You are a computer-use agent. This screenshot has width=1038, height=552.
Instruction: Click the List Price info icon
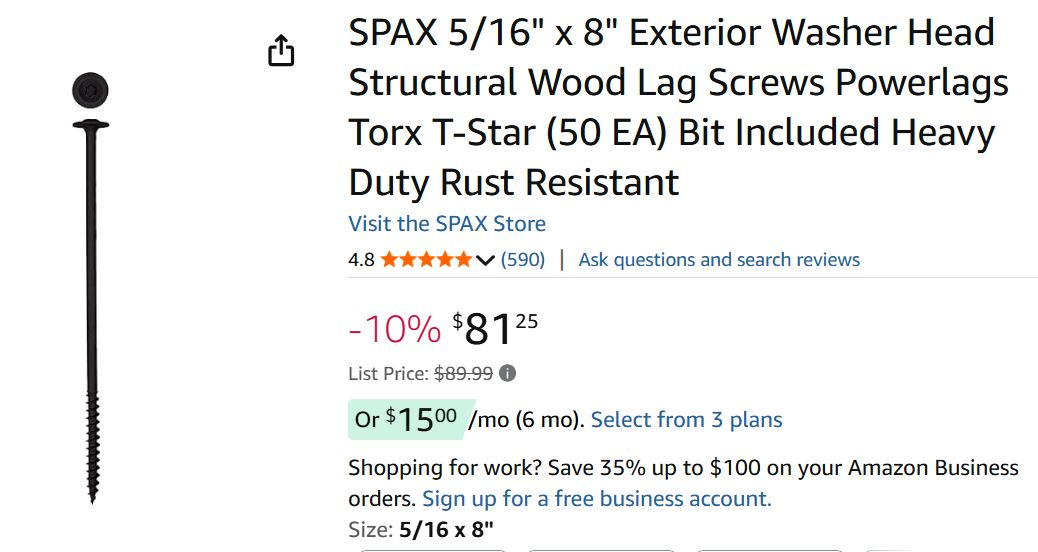[x=508, y=374]
